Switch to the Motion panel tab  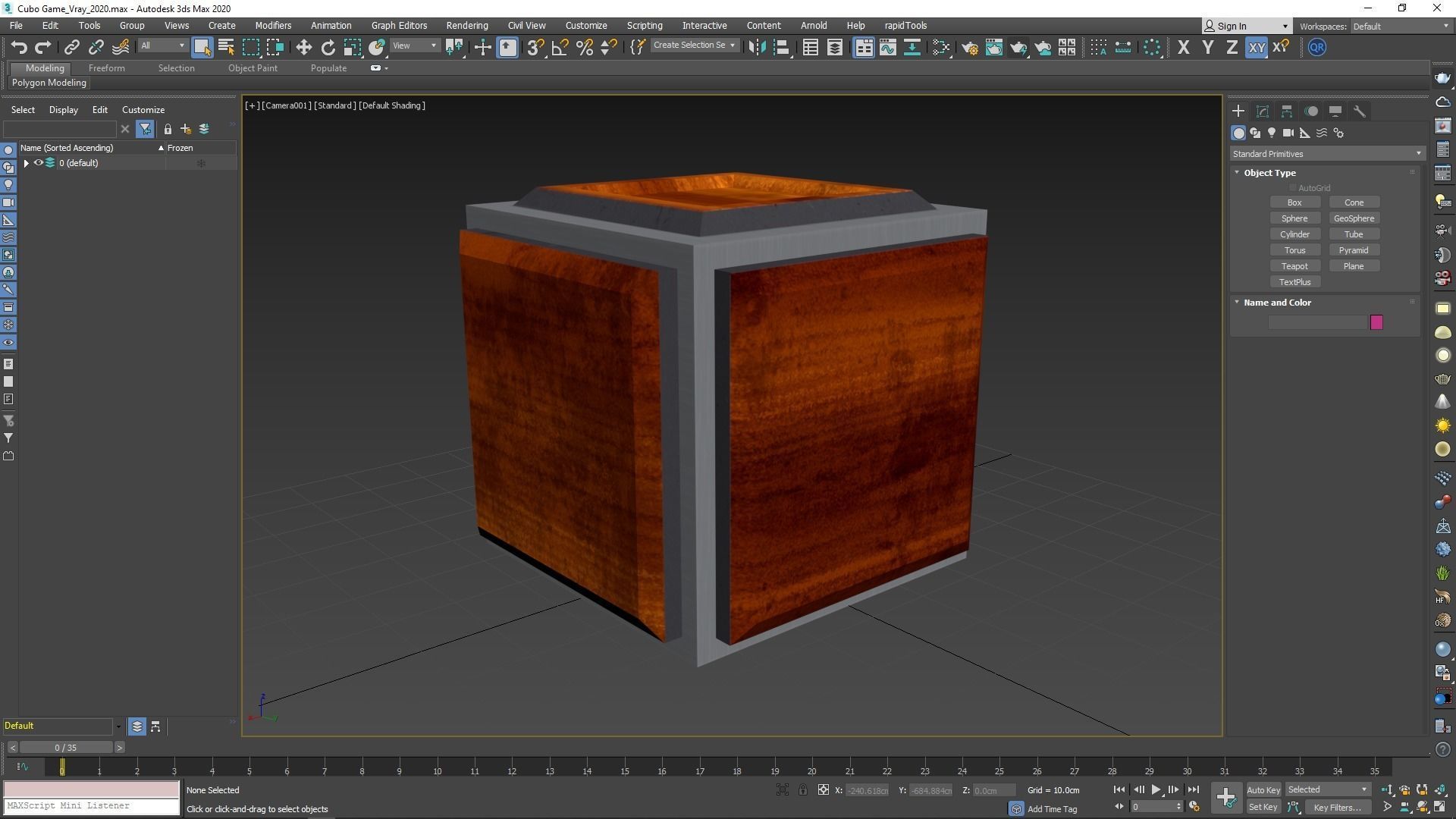[x=1311, y=111]
